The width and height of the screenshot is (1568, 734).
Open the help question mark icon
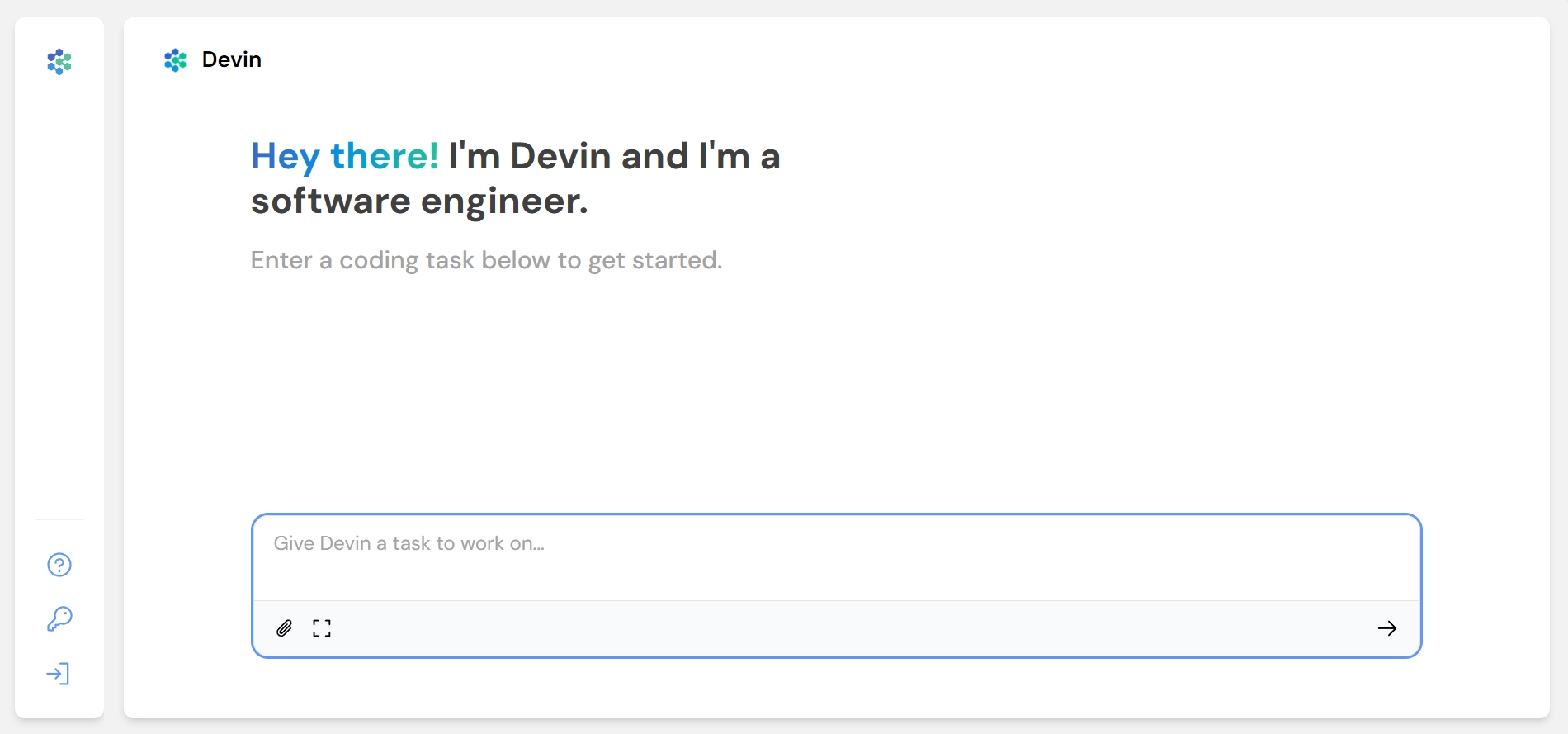[x=59, y=565]
